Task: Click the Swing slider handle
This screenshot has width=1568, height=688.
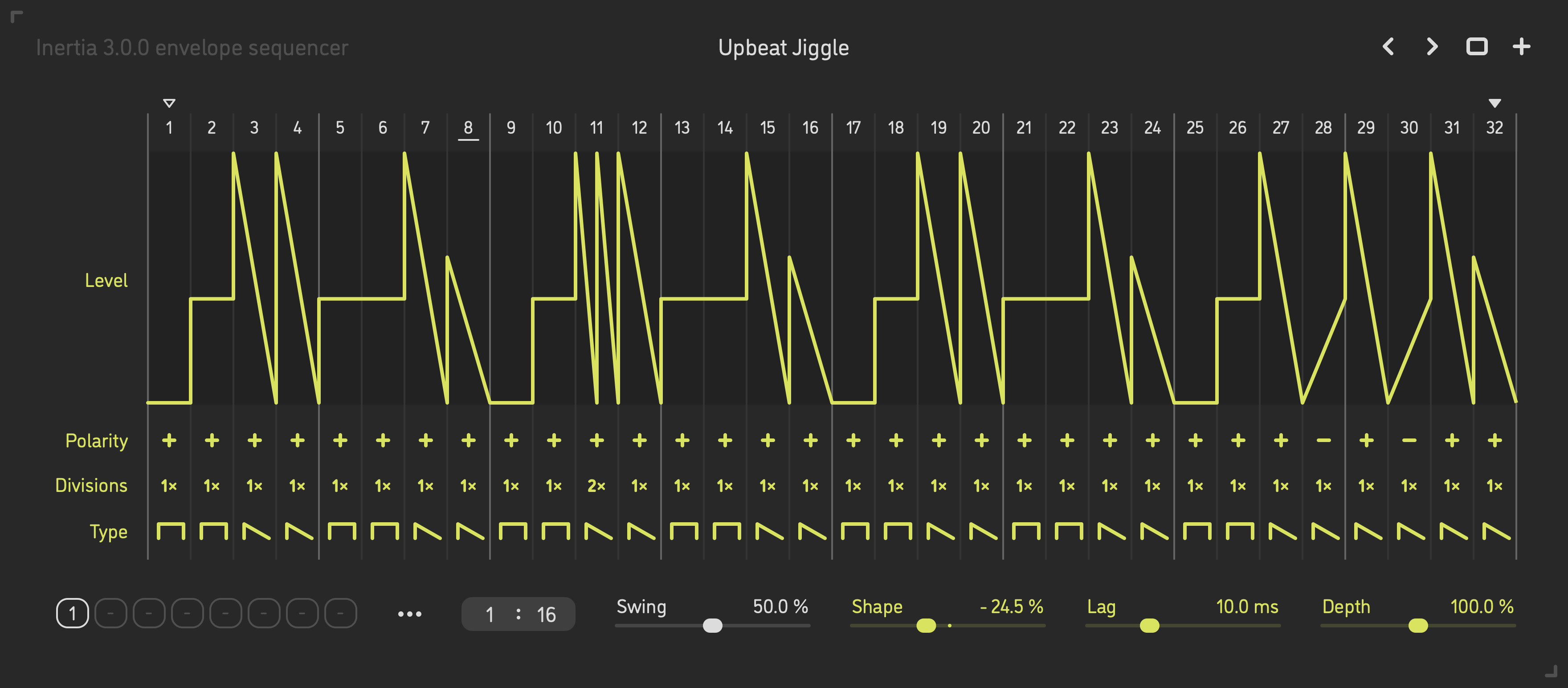Action: pos(712,625)
